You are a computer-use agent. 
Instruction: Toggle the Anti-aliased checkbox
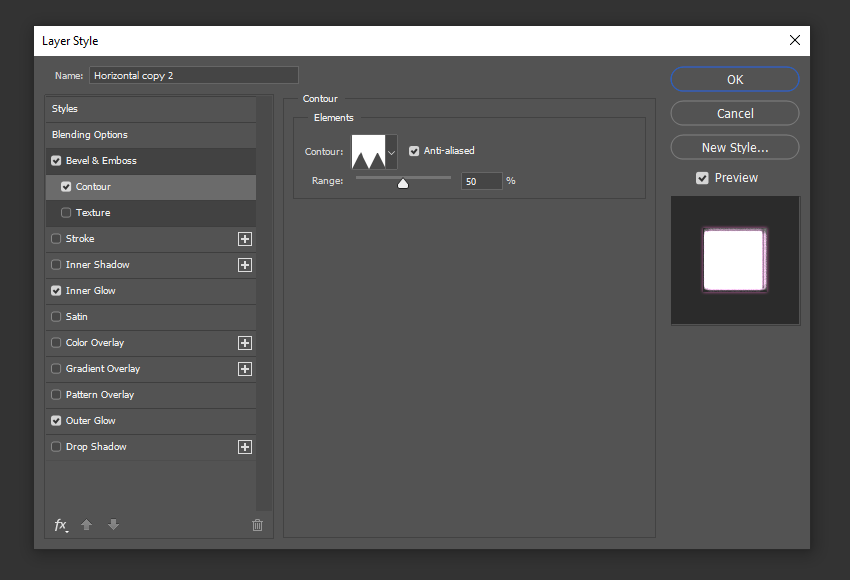(414, 151)
